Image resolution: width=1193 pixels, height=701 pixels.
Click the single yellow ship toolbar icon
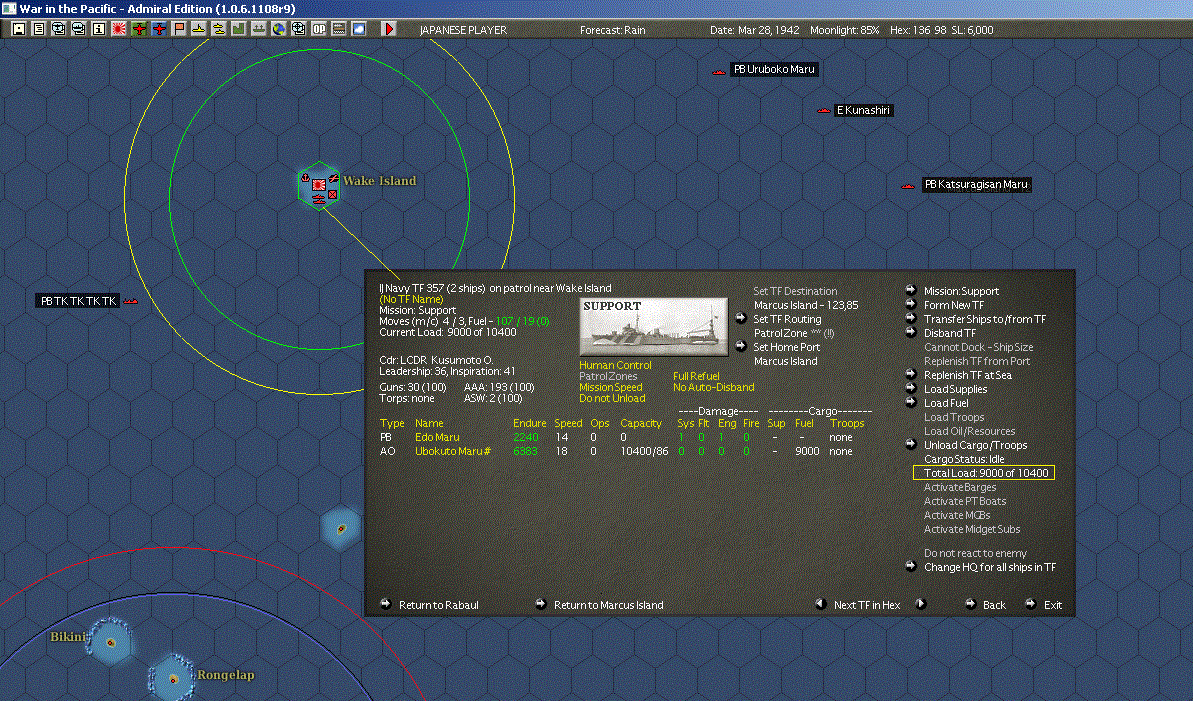click(x=199, y=29)
